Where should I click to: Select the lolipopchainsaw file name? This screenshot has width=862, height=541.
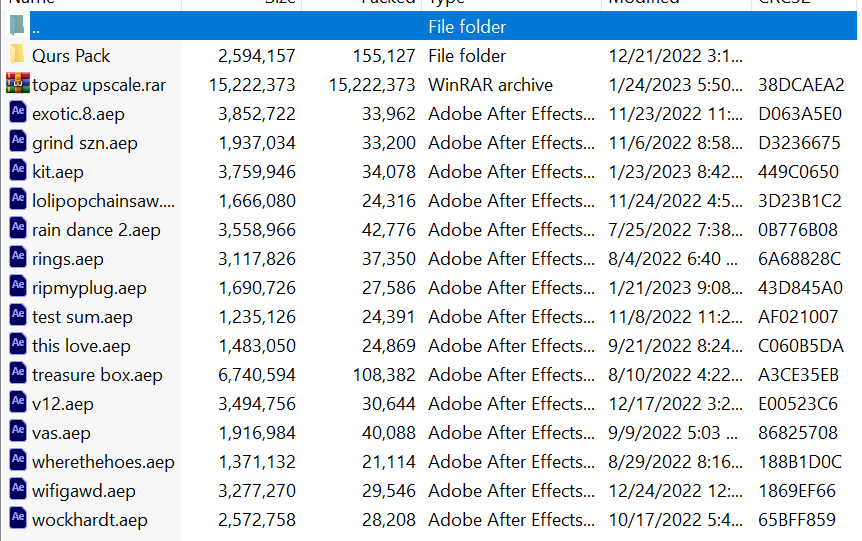click(103, 201)
